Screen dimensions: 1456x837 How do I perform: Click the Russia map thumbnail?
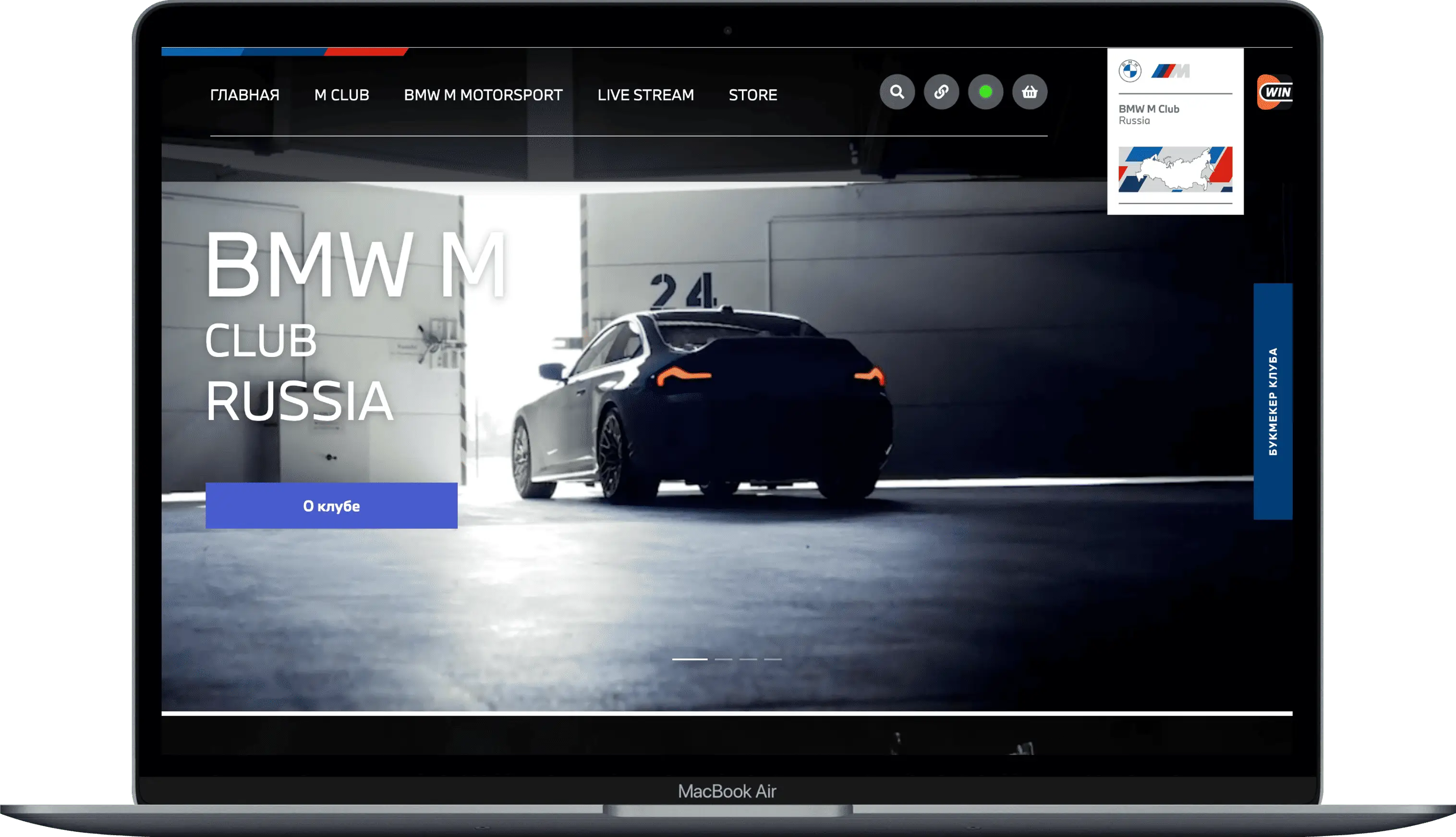point(1175,170)
